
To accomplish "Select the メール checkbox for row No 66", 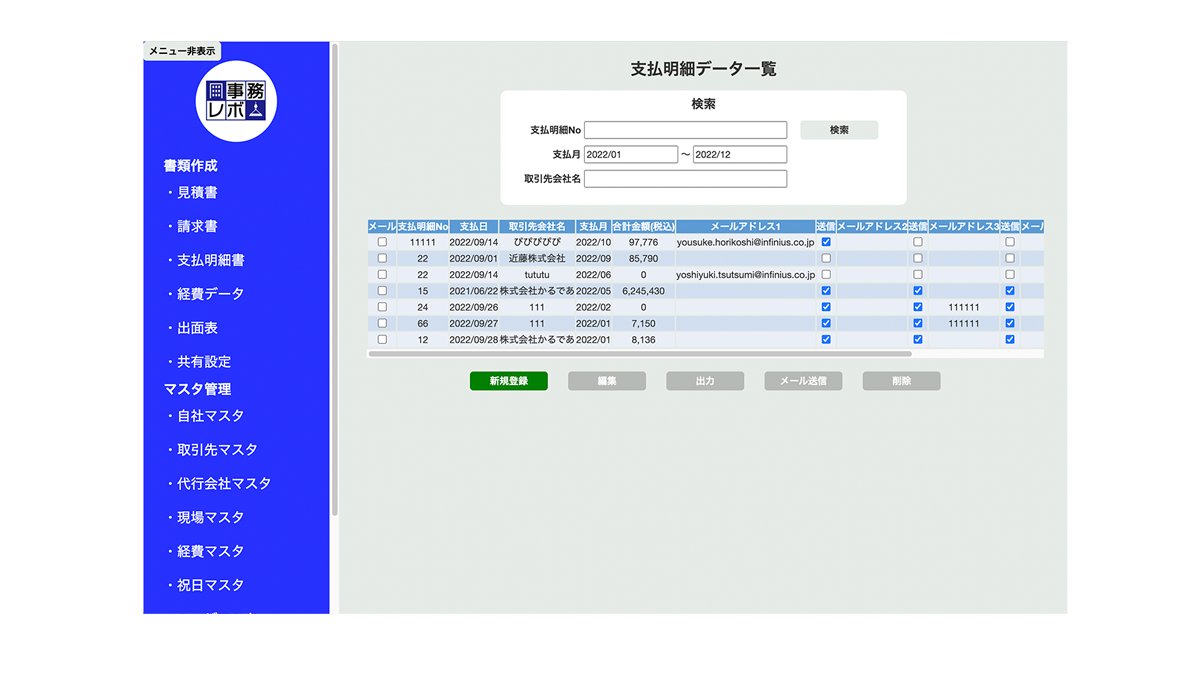I will pyautogui.click(x=382, y=323).
